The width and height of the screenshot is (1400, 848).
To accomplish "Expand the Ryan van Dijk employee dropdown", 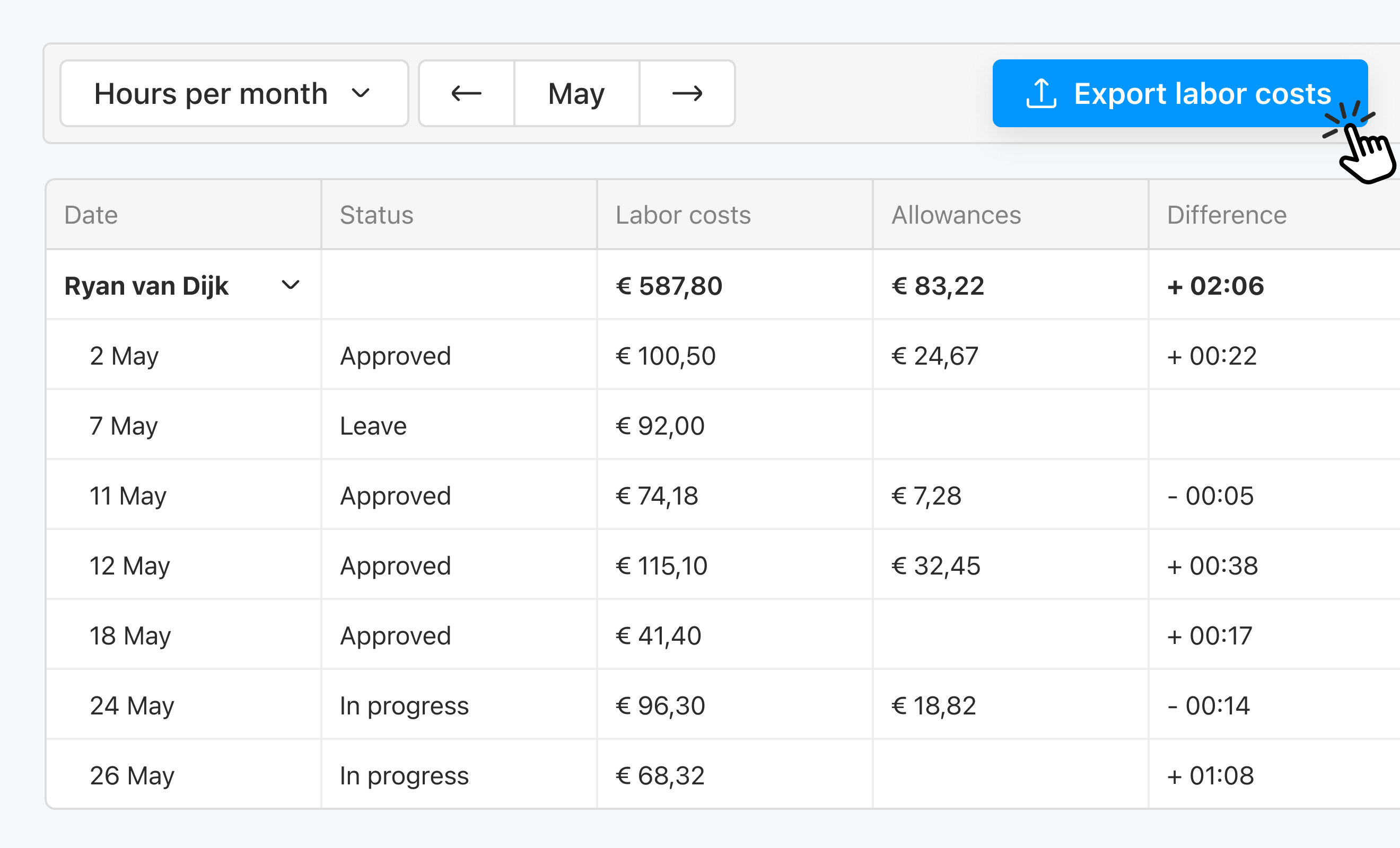I will (291, 286).
